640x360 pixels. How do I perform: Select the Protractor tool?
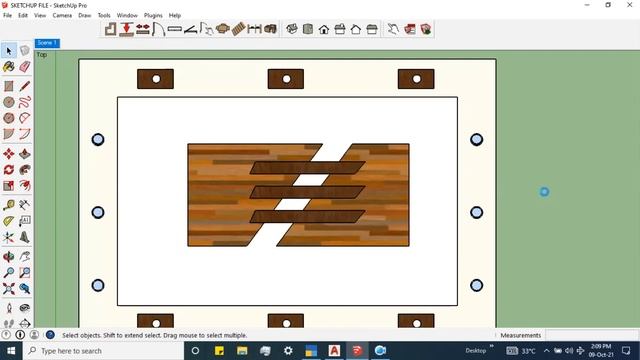click(x=9, y=221)
